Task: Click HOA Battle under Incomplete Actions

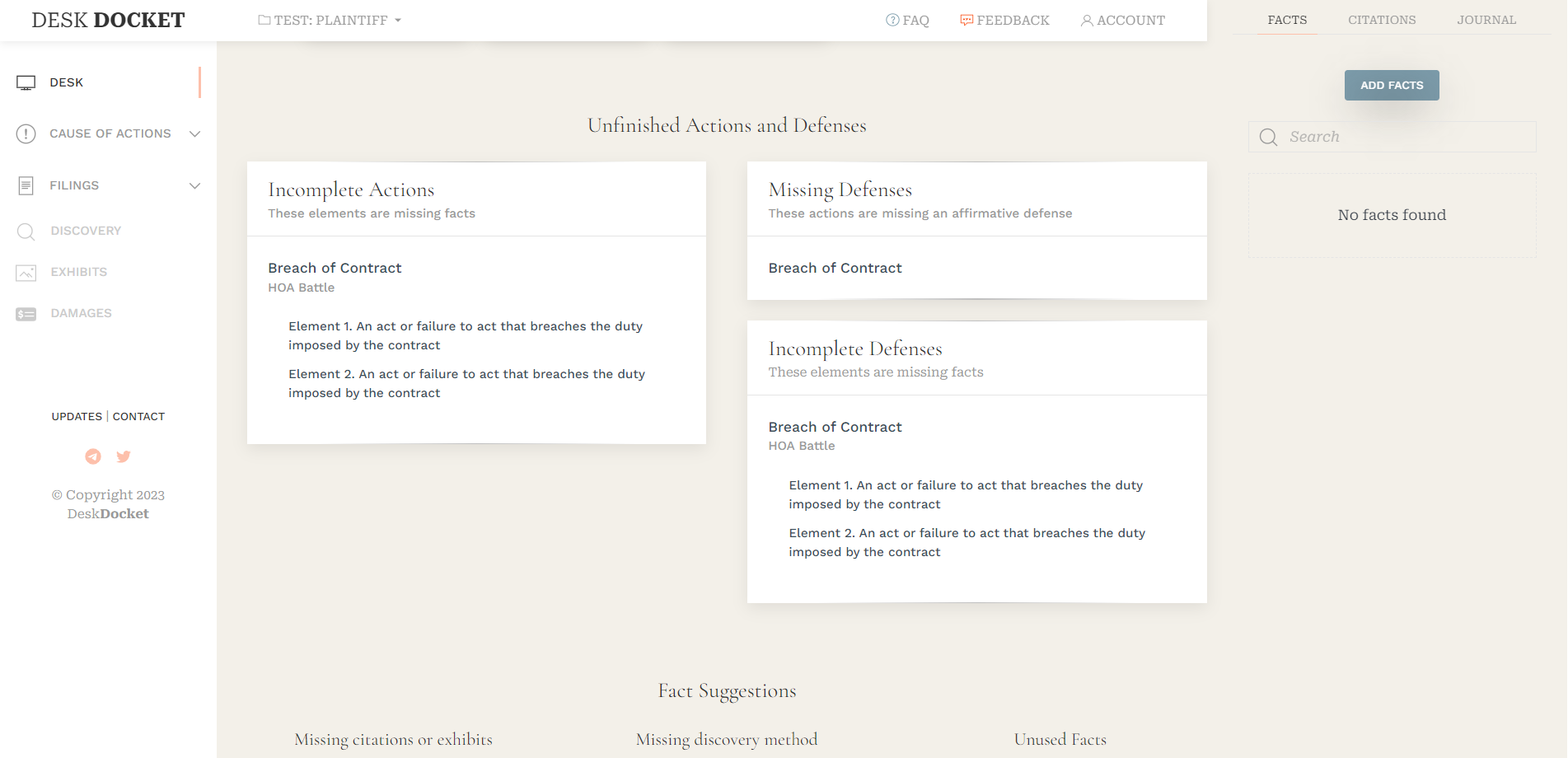Action: pos(301,288)
